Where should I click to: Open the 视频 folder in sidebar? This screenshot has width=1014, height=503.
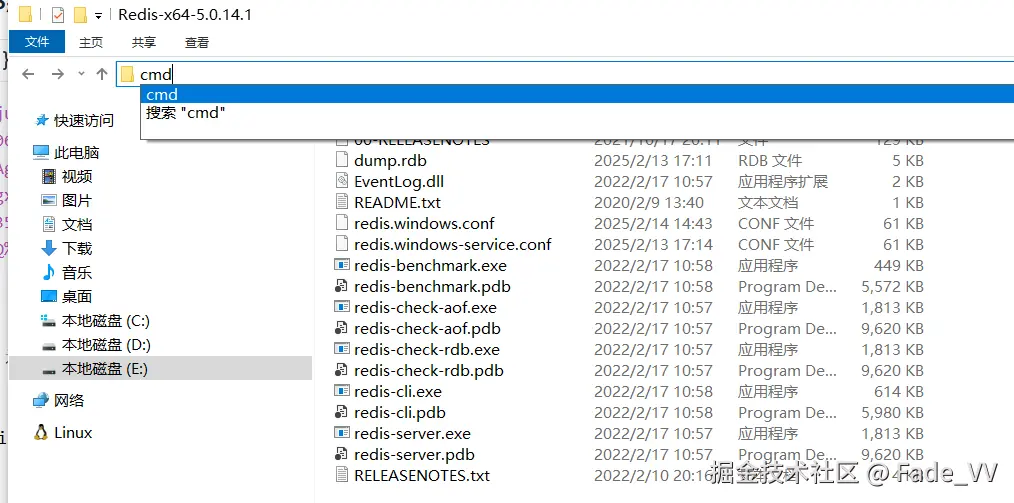77,177
